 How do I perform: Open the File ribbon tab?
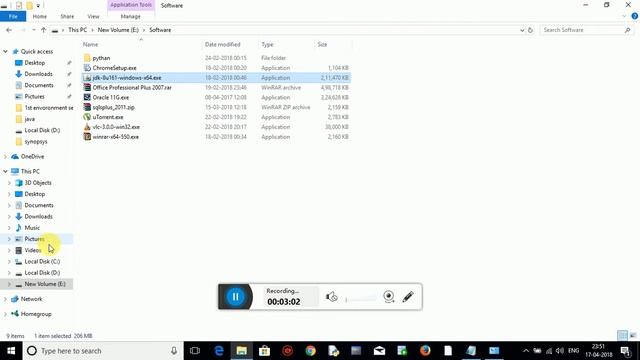click(x=13, y=16)
